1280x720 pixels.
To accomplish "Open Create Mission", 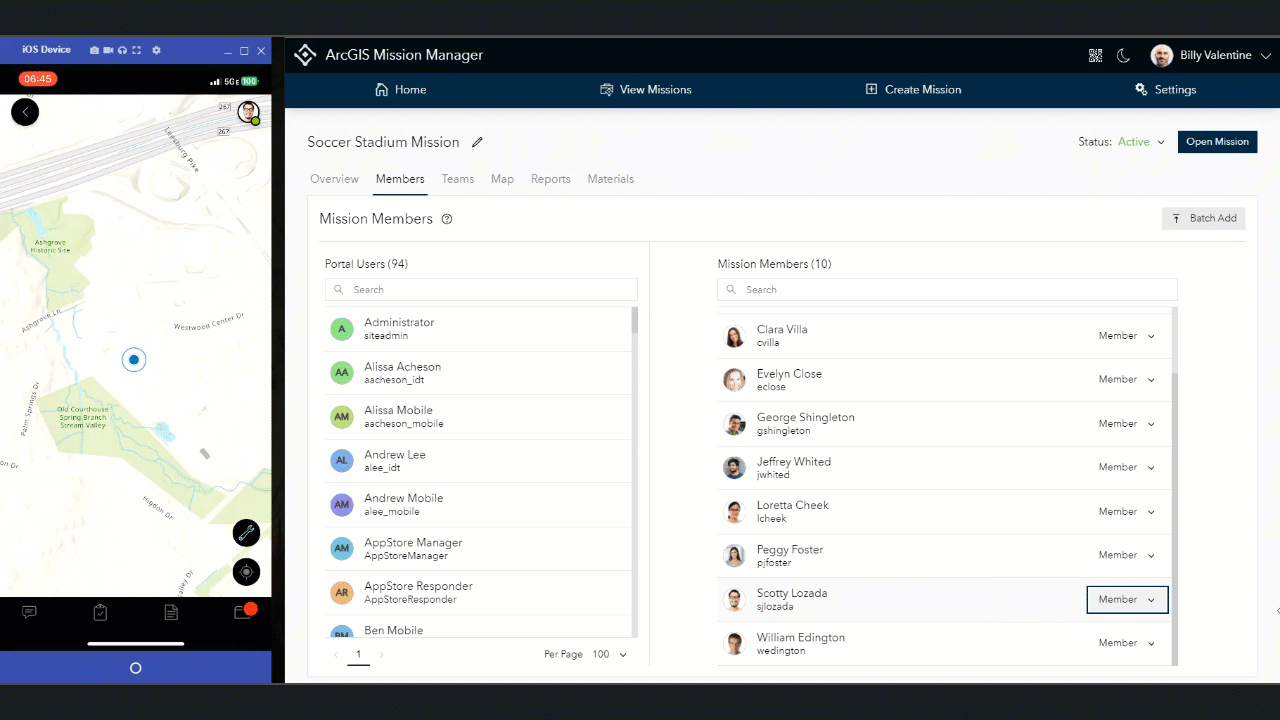I will point(913,89).
